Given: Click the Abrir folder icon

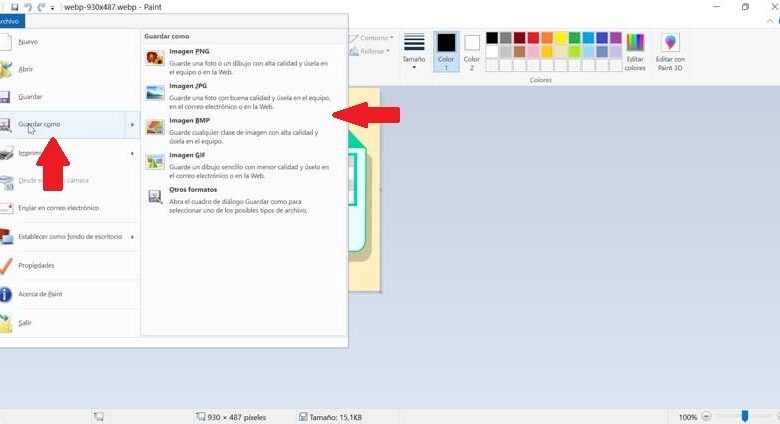Looking at the screenshot, I should [6, 69].
